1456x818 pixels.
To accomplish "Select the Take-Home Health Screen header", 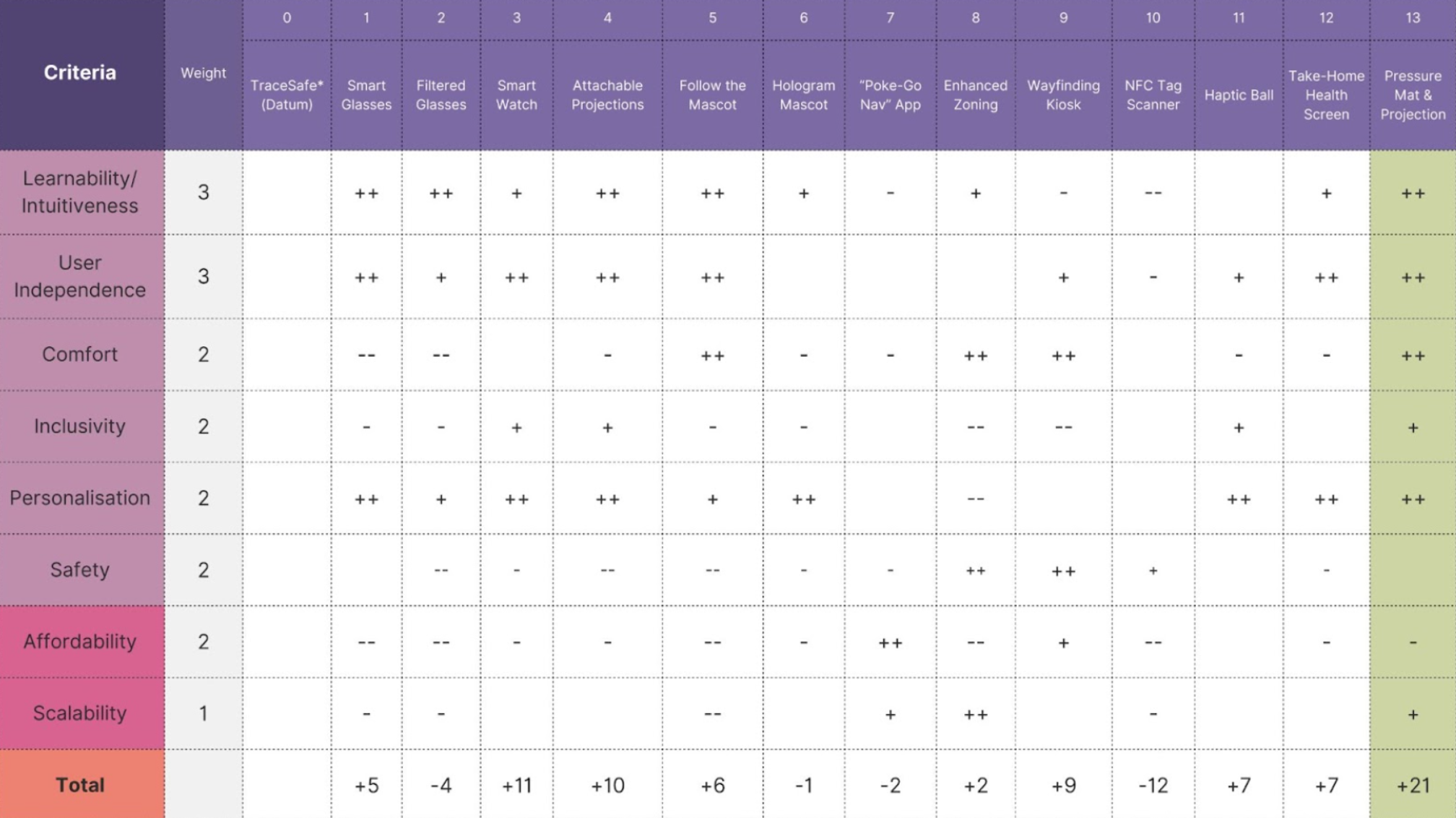I will point(1326,95).
